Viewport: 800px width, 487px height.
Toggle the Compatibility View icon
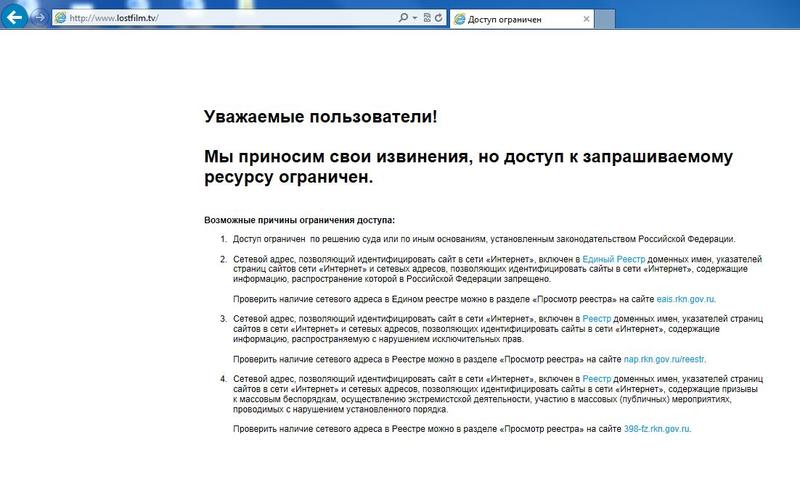click(427, 18)
